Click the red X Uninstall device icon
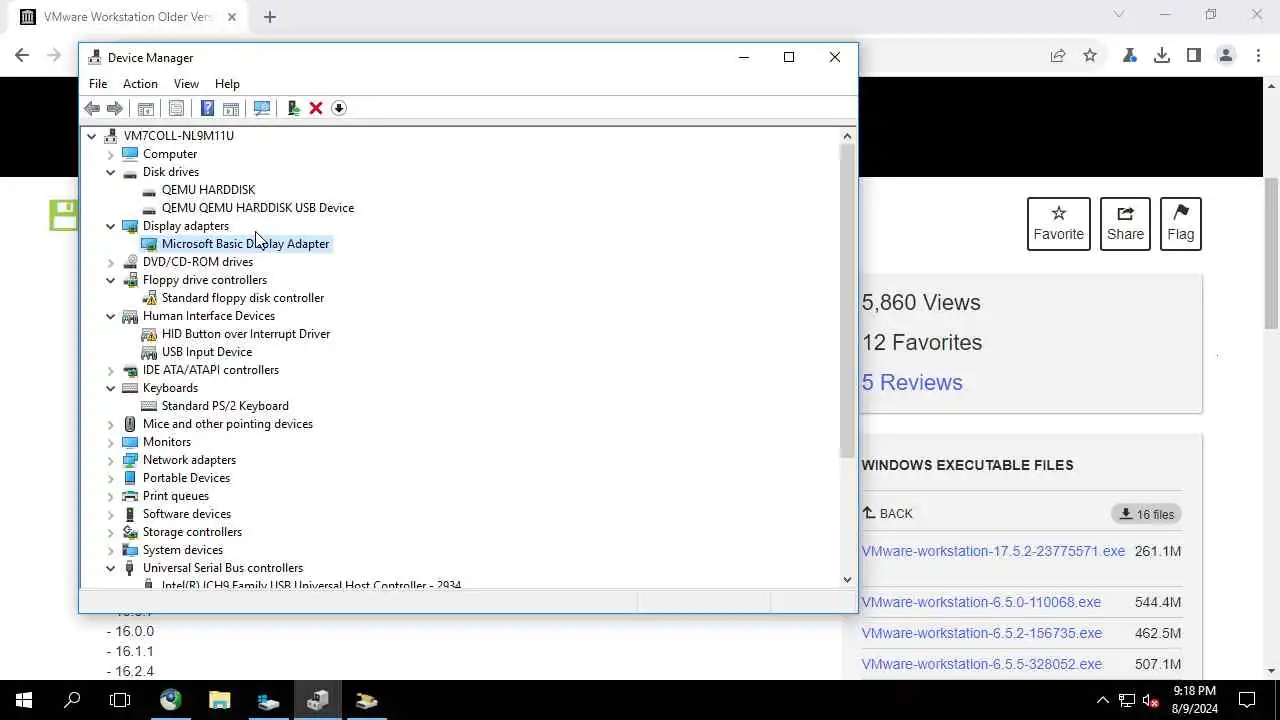Viewport: 1280px width, 720px height. point(316,108)
